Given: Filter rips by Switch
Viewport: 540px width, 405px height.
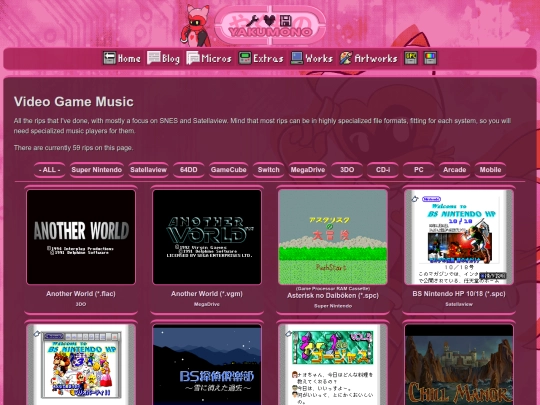Looking at the screenshot, I should click(x=269, y=170).
